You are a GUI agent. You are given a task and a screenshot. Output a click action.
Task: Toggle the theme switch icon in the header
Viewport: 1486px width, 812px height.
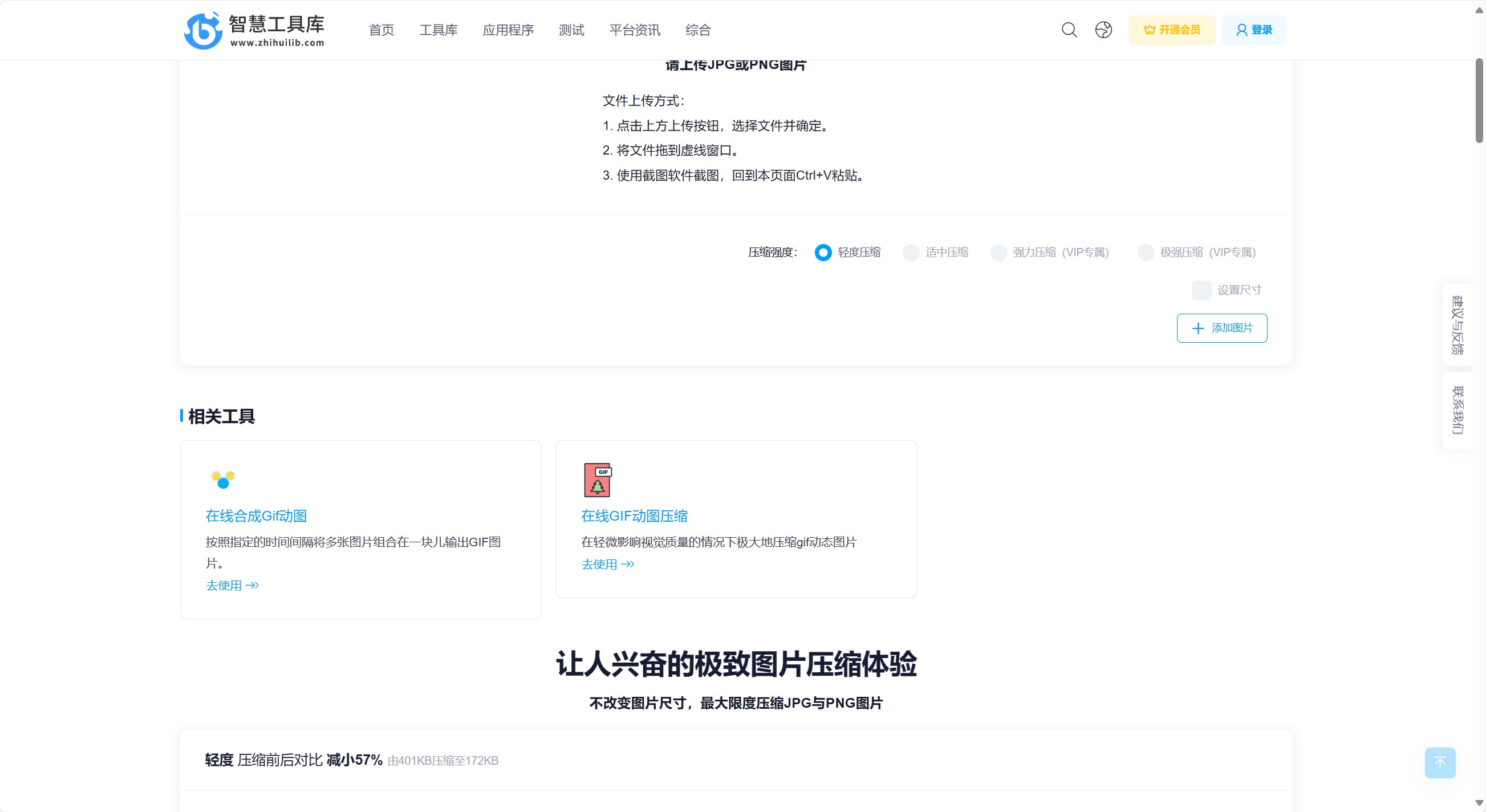click(x=1103, y=30)
